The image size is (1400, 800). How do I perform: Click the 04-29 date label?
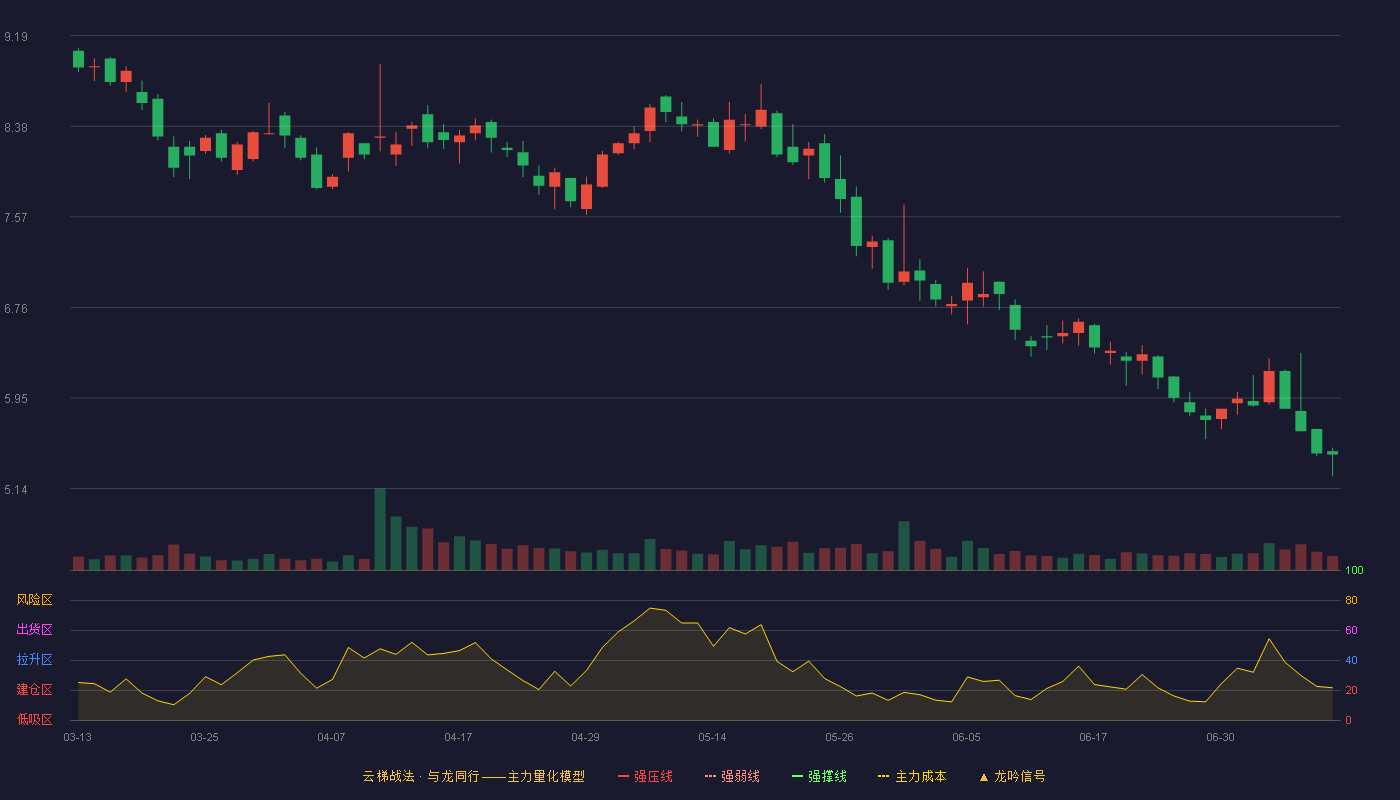pos(586,737)
